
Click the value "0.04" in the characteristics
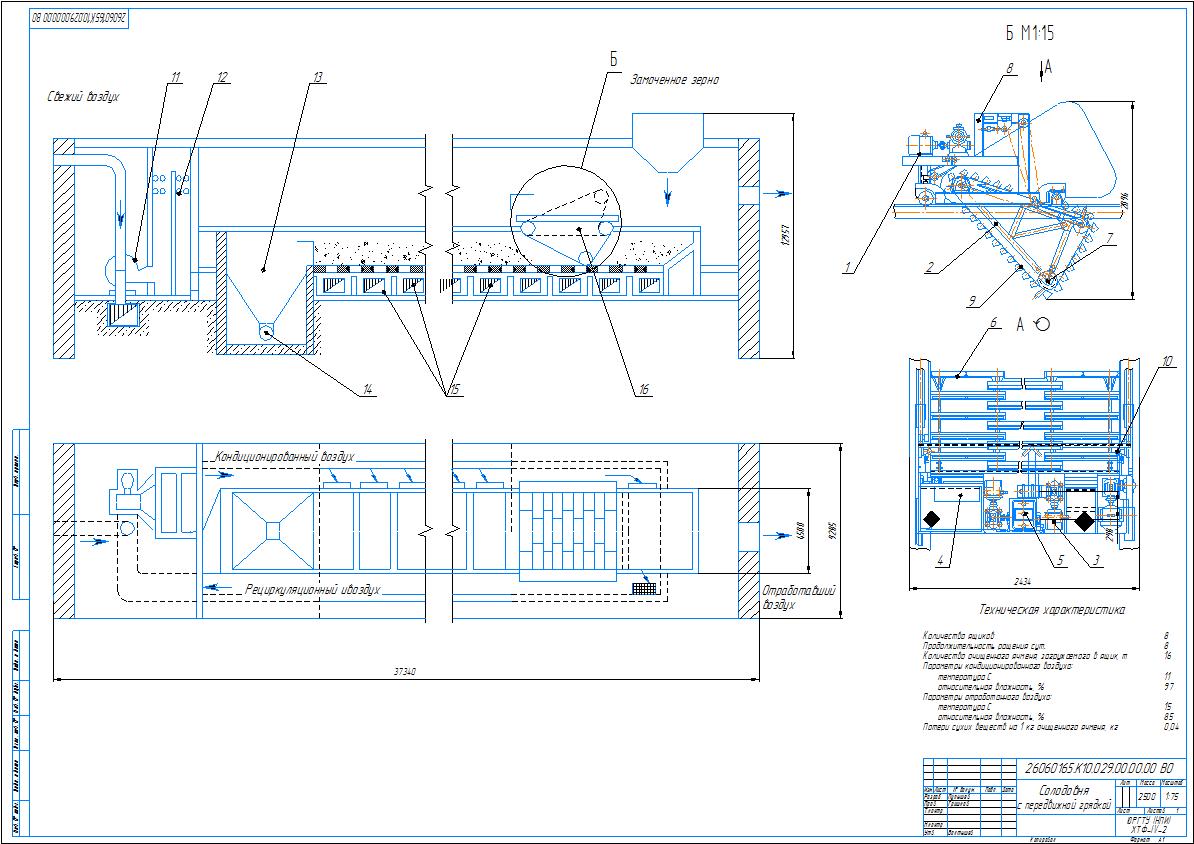tap(1170, 727)
